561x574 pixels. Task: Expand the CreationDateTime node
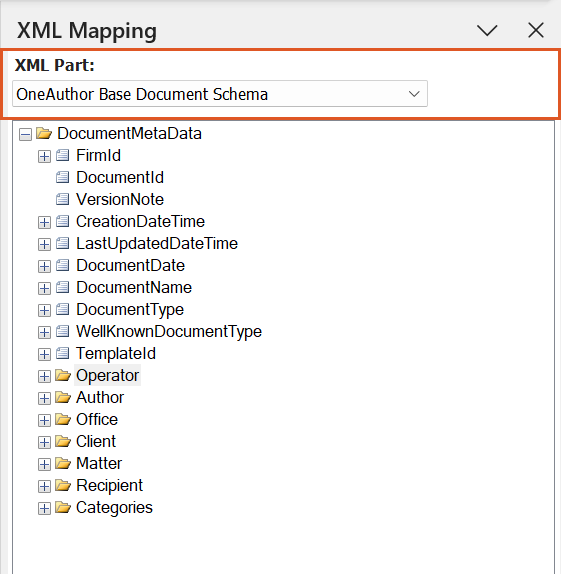(44, 222)
